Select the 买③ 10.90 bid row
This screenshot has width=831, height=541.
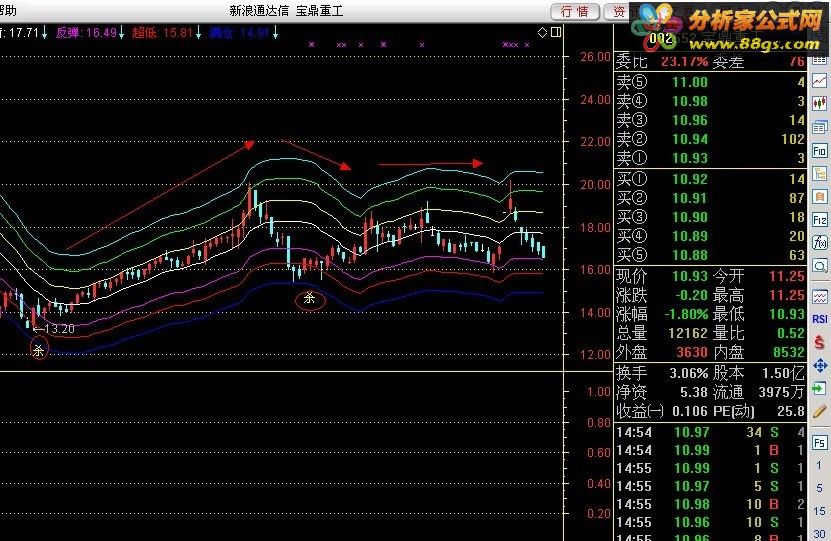coord(710,217)
